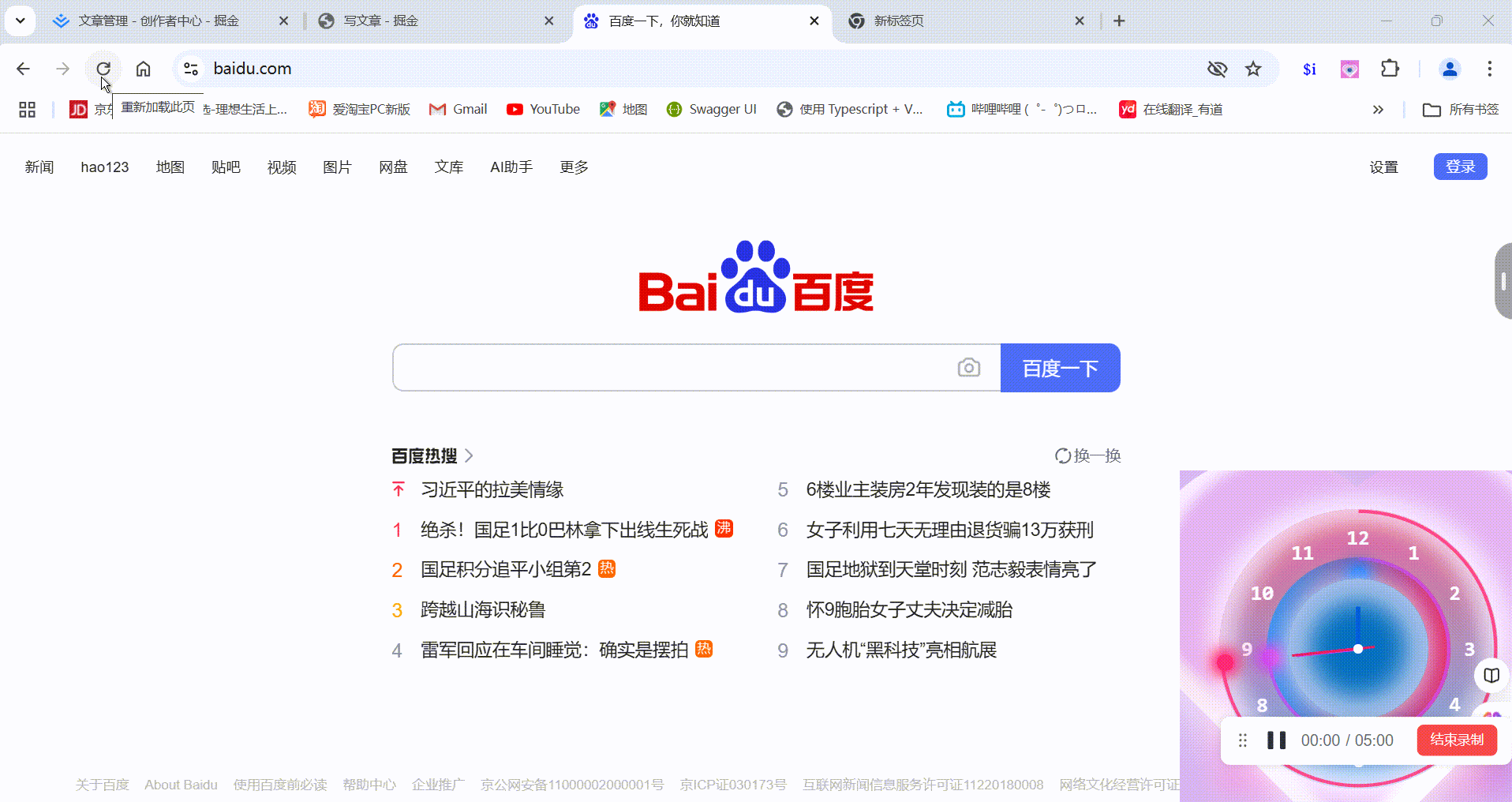Open hot search 跨越山海识秘鲁
The width and height of the screenshot is (1512, 802).
click(x=483, y=609)
